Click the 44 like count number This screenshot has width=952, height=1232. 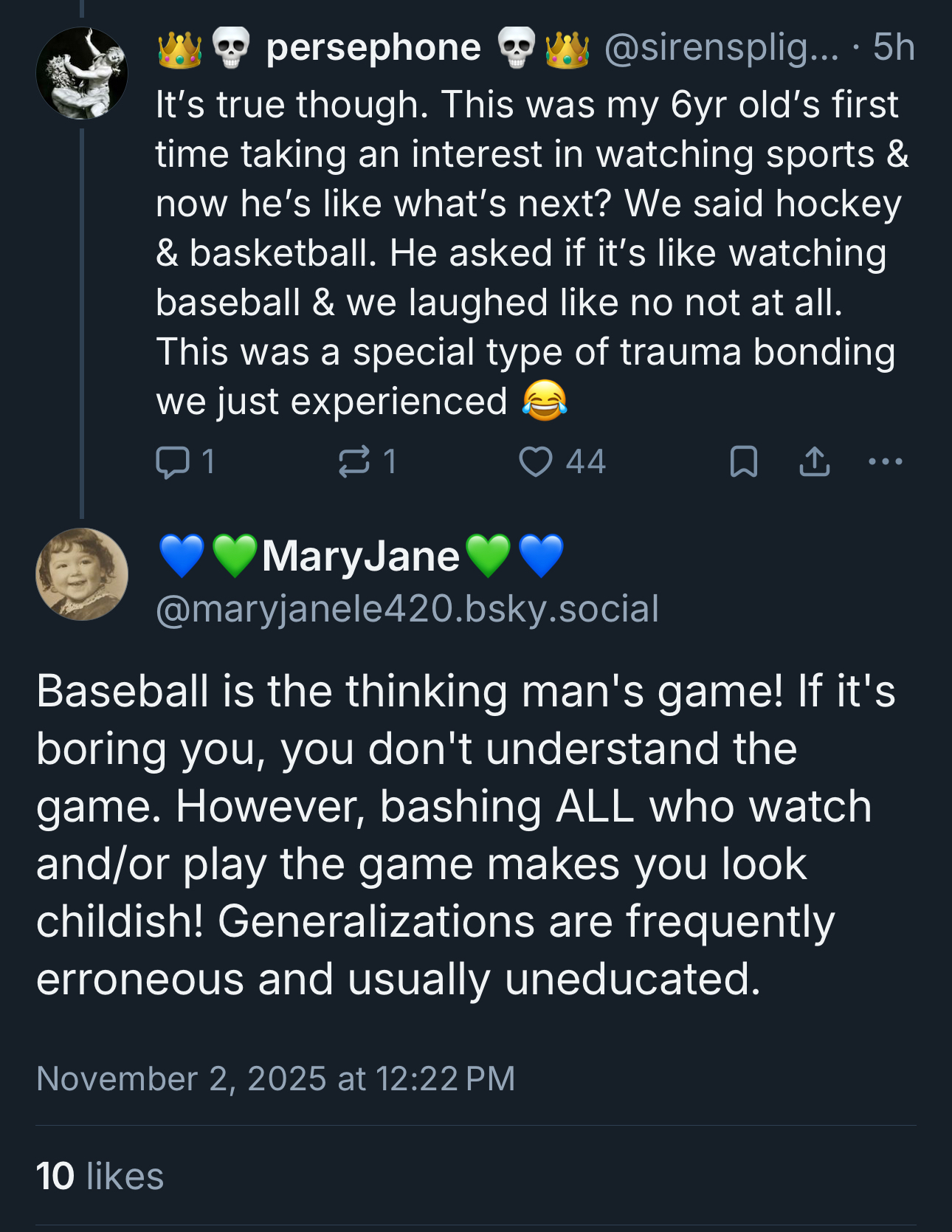tap(586, 462)
